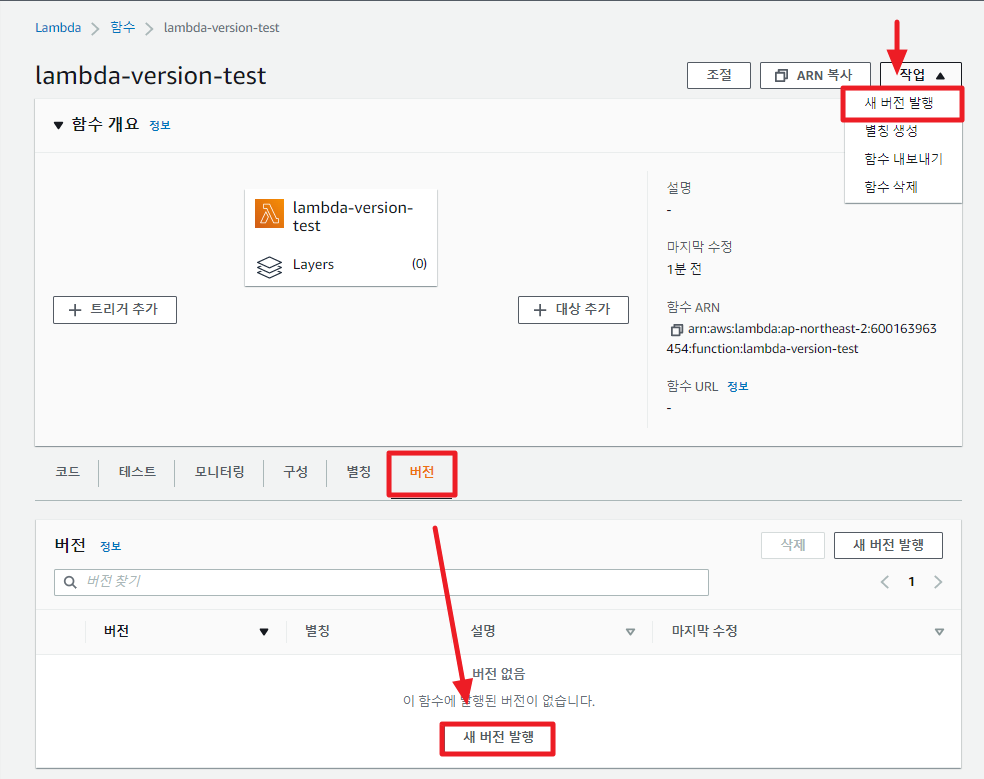This screenshot has height=779, width=984.
Task: Sort by 마지막 수정 column arrow
Action: click(x=939, y=631)
